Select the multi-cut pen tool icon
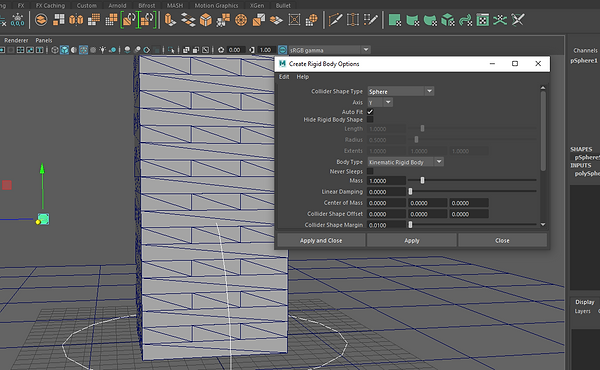The image size is (600, 370). coord(335,20)
